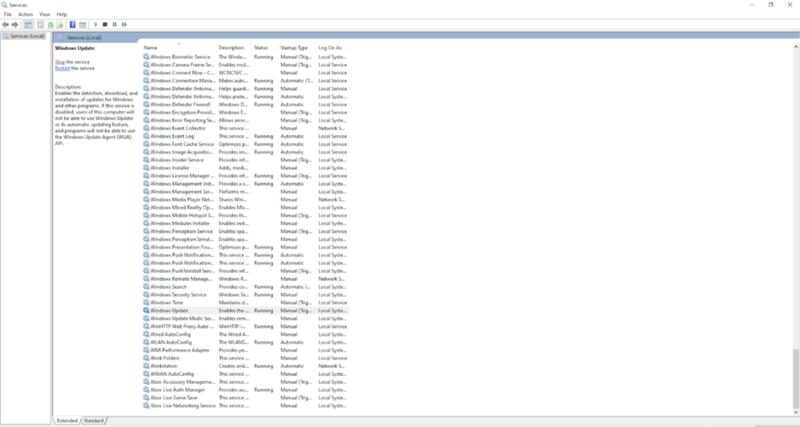Screen dimensions: 800x427
Task: Click the Windows Biometric Service gear icon
Action: (x=146, y=57)
